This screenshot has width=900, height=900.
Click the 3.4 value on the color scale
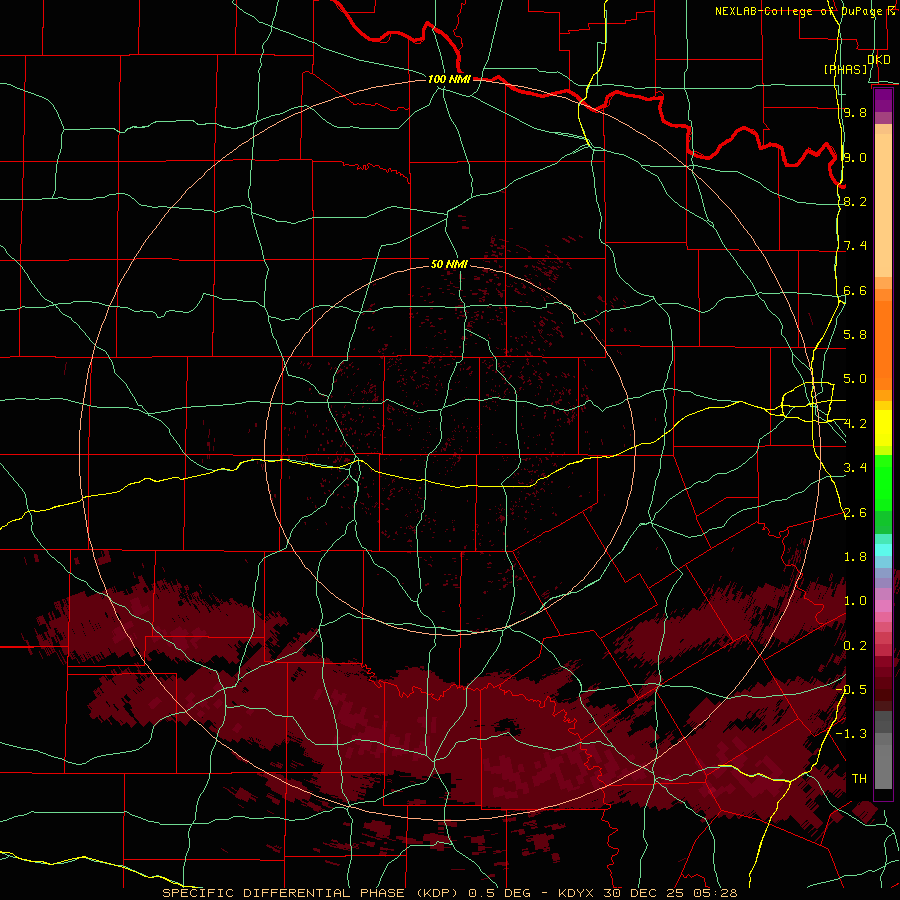pos(855,467)
